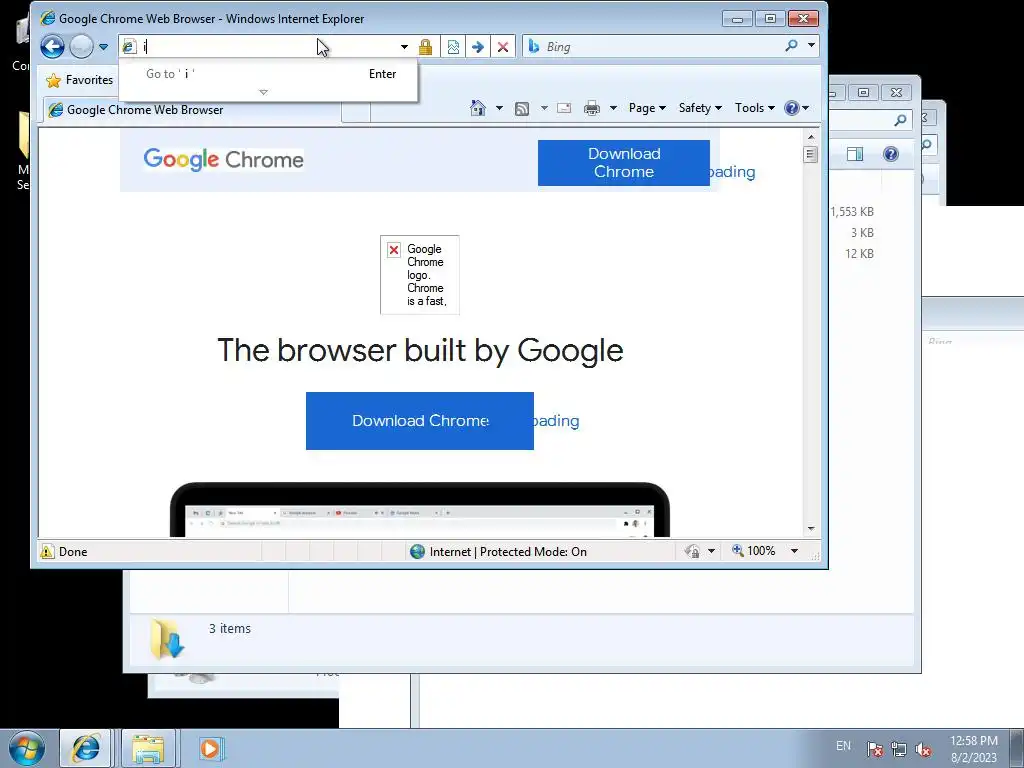The image size is (1024, 768).
Task: Open the Feeds dropdown arrow
Action: (544, 108)
